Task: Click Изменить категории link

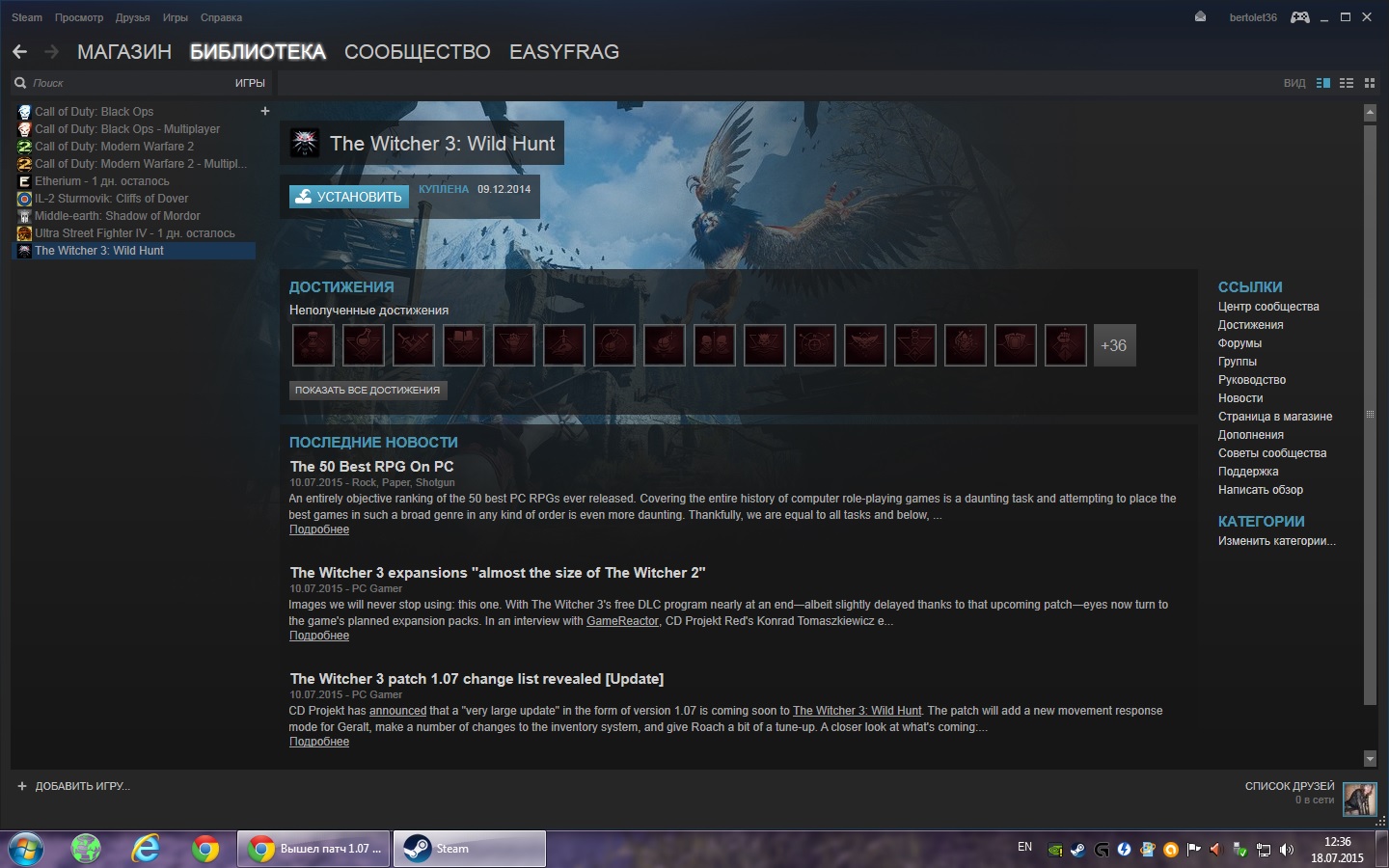Action: (x=1277, y=541)
